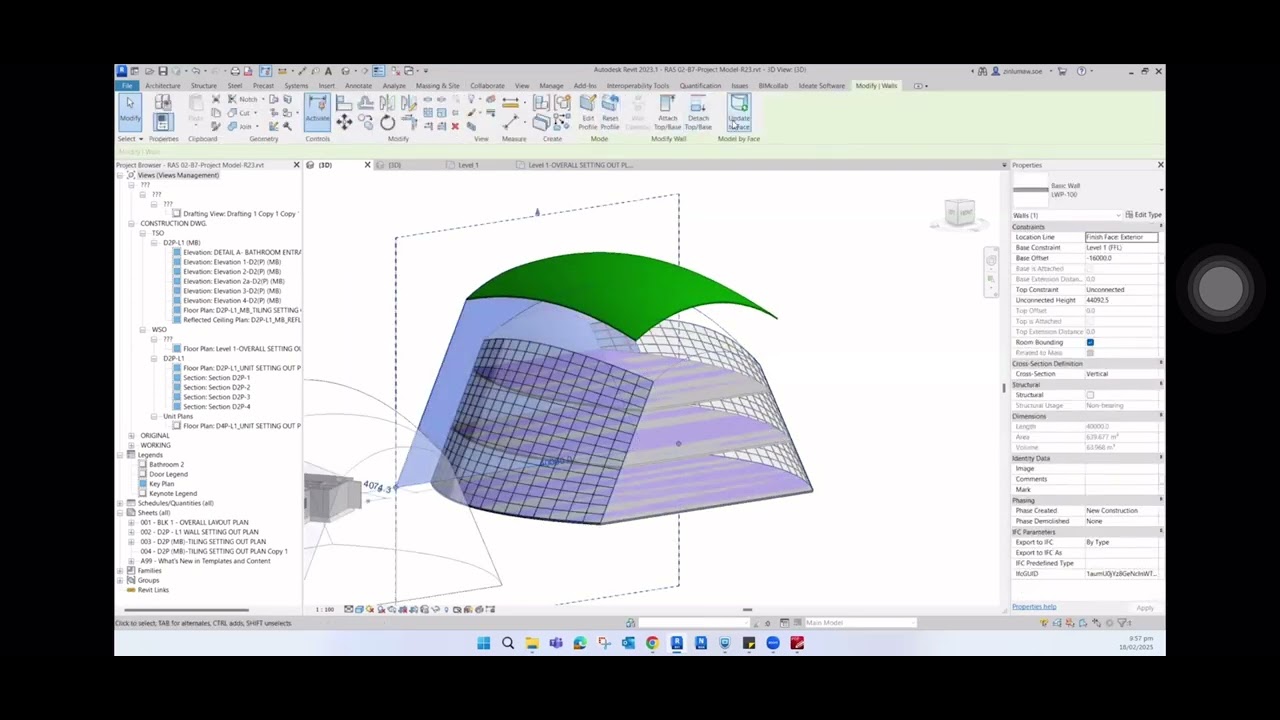
Task: Open Windows taskbar search
Action: click(x=508, y=643)
